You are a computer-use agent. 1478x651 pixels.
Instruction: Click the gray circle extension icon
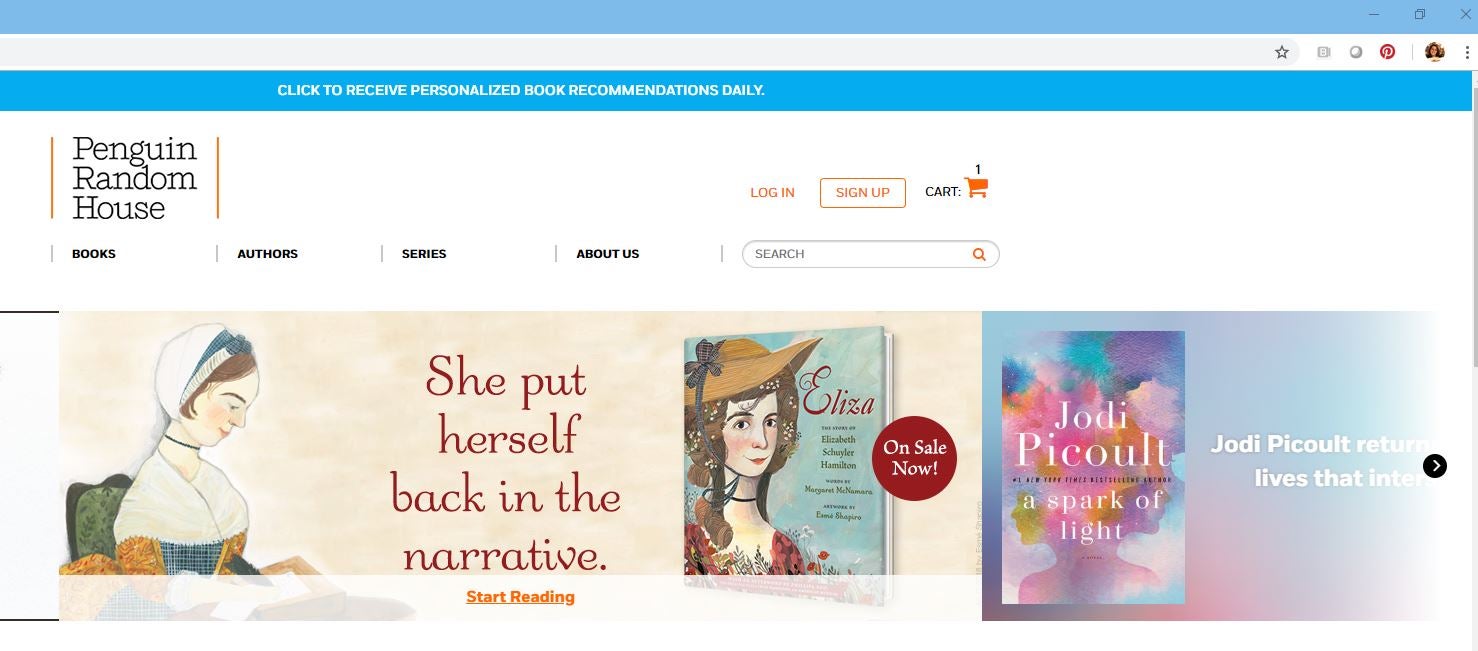point(1356,52)
